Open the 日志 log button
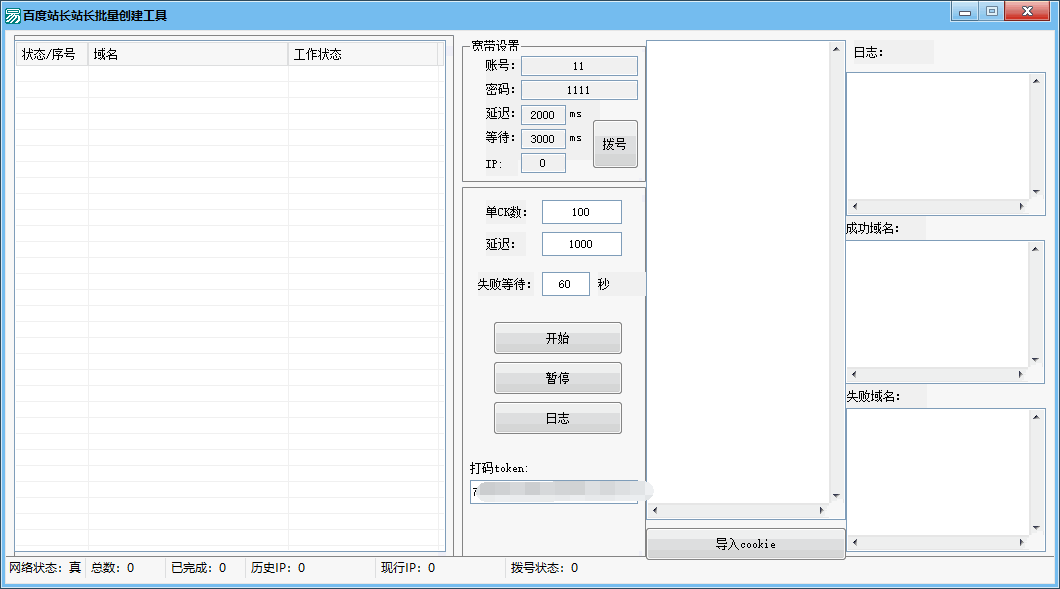The image size is (1060, 589). coord(558,419)
